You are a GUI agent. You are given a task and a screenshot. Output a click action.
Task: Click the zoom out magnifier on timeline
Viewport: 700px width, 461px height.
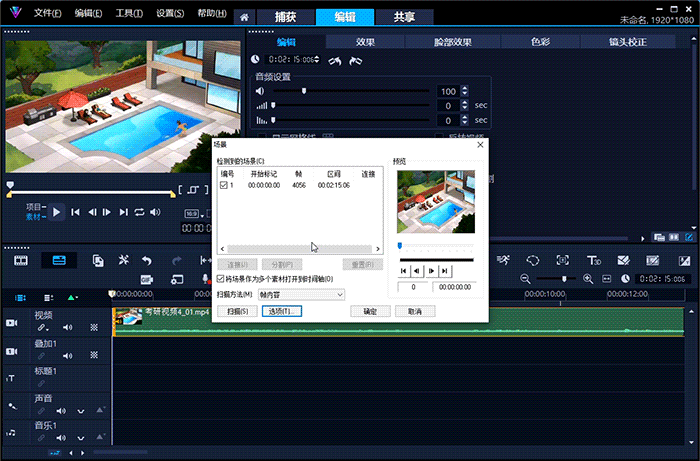coord(525,278)
